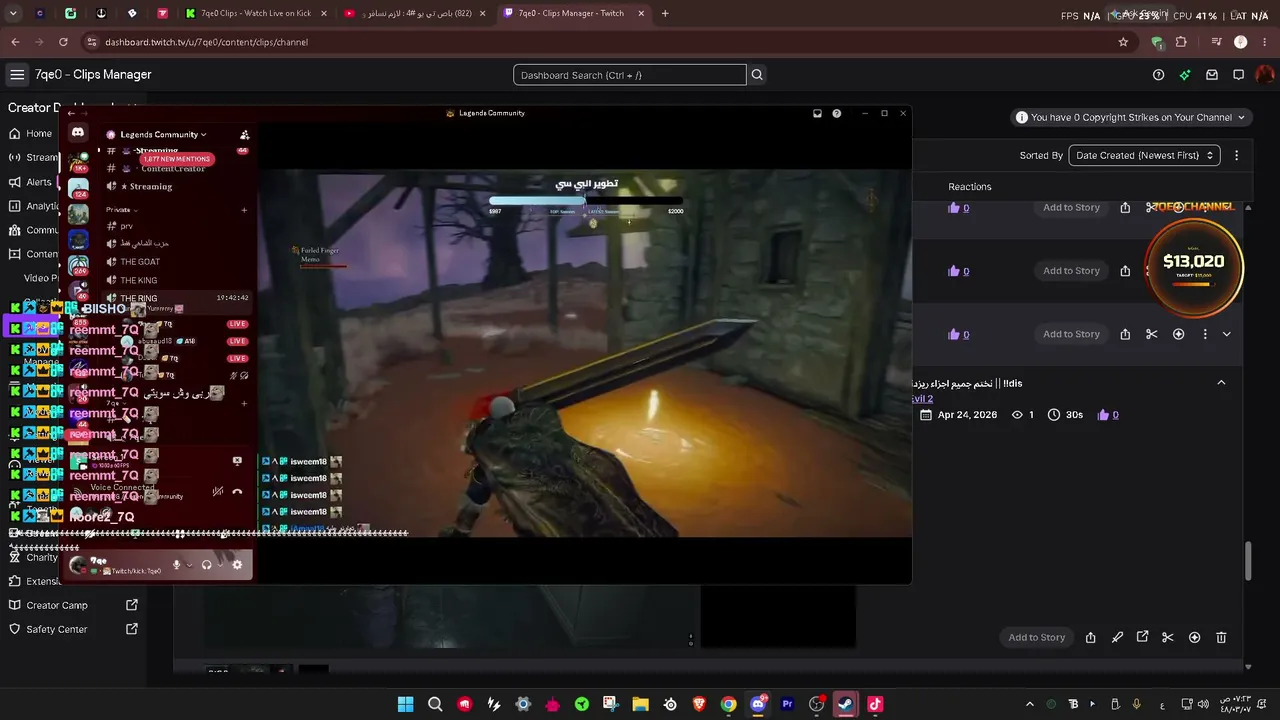Open Discord help icon in title bar
1280x720 pixels.
coord(837,113)
